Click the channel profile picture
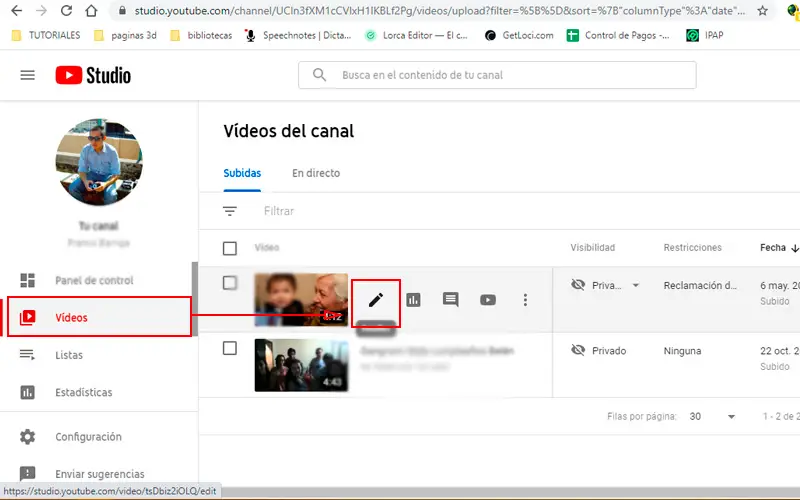The image size is (800, 500). (x=99, y=162)
